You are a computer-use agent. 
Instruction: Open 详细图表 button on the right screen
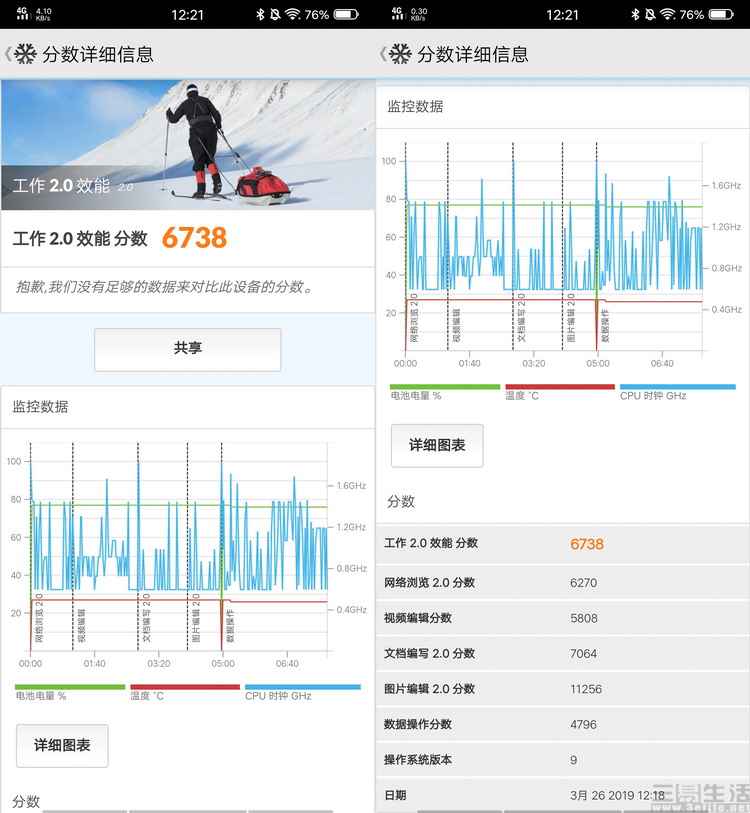[x=437, y=445]
